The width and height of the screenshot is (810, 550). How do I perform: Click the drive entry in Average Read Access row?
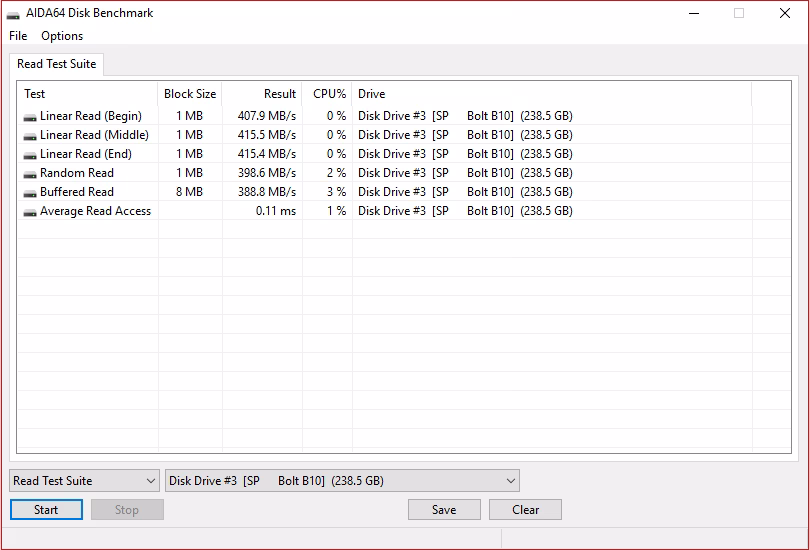click(x=465, y=211)
